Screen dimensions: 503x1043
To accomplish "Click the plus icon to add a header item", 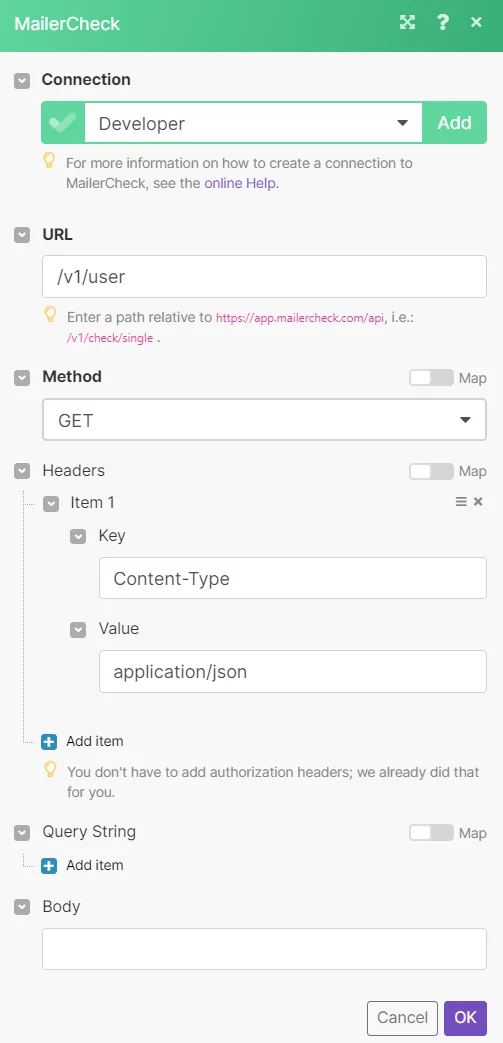I will click(49, 742).
